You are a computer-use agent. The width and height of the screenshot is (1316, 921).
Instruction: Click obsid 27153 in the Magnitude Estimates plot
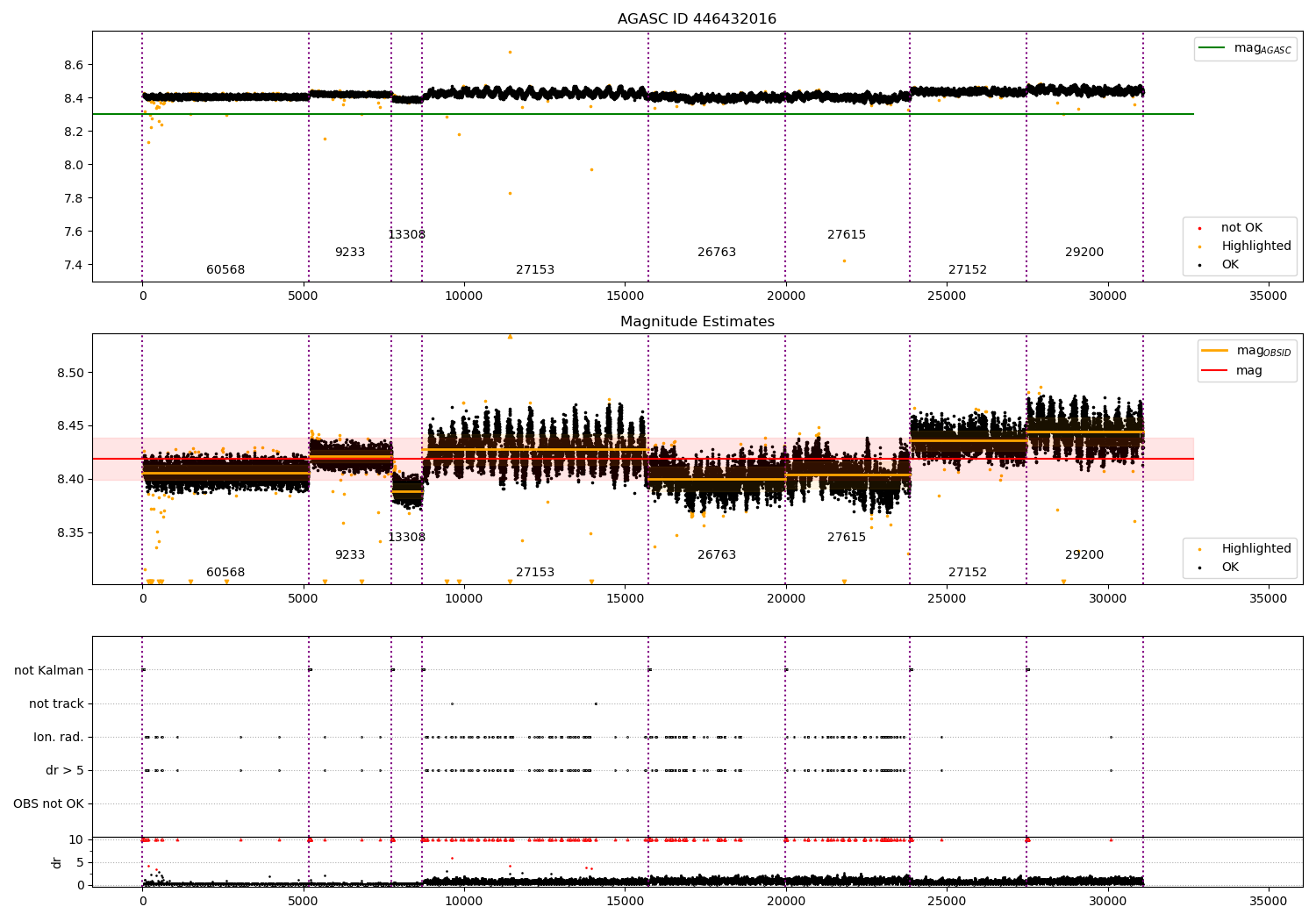click(x=535, y=573)
